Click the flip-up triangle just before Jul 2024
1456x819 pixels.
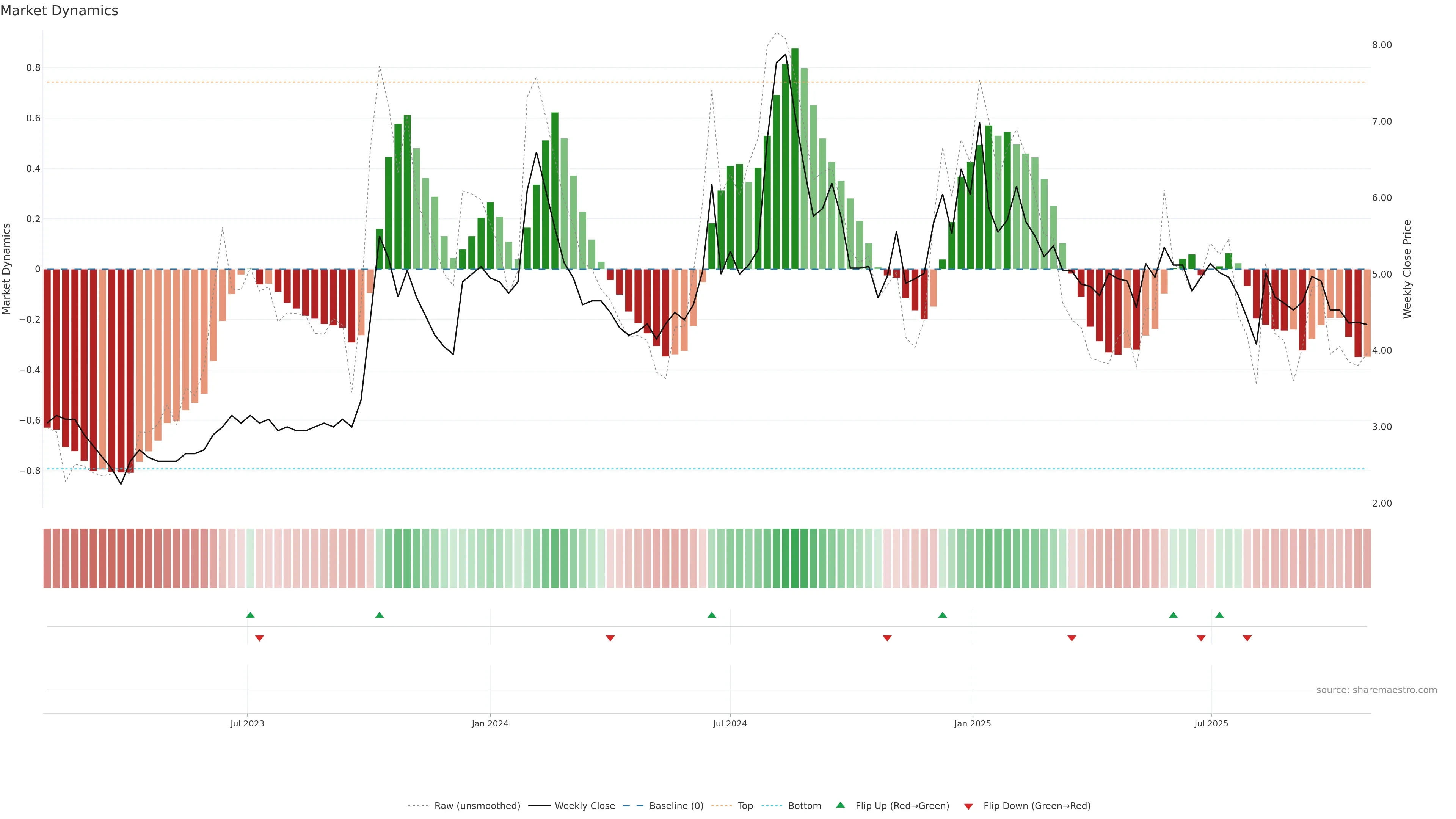point(712,615)
